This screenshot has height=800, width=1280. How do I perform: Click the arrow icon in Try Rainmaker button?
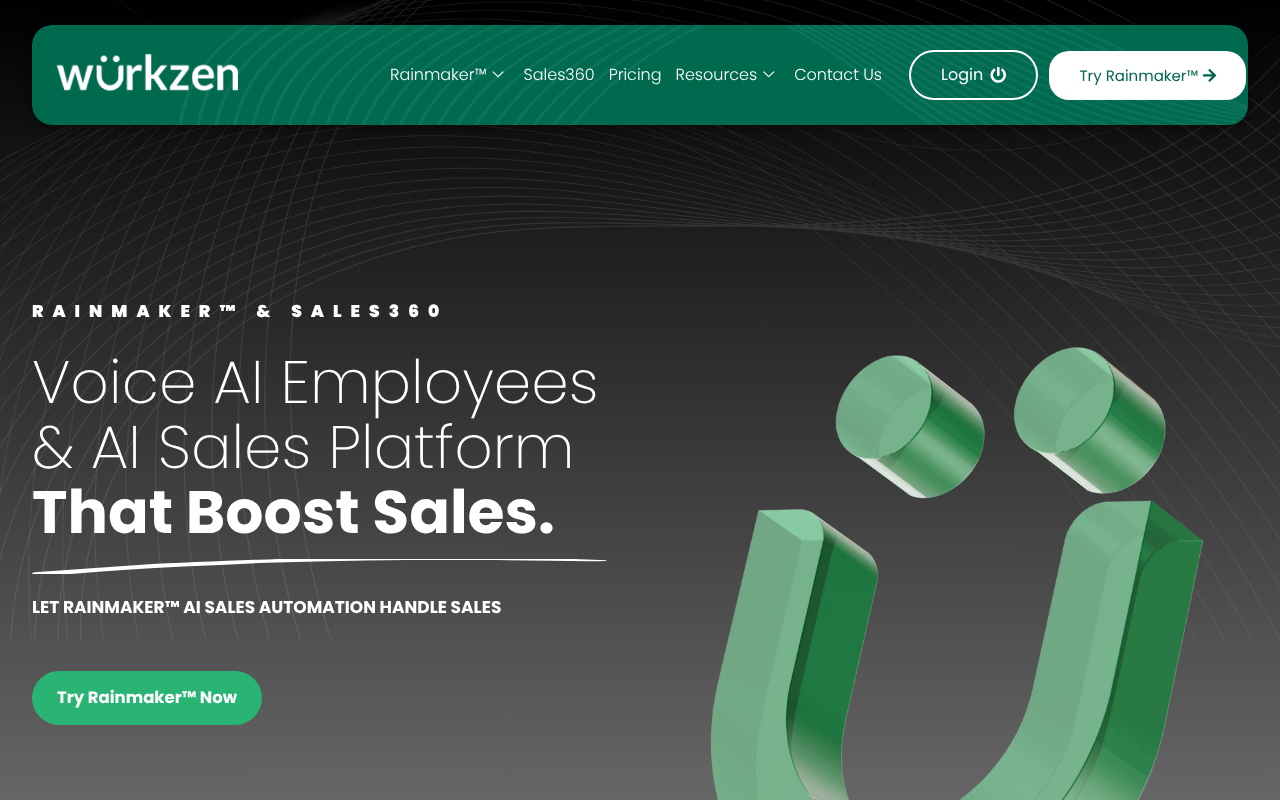pyautogui.click(x=1209, y=75)
